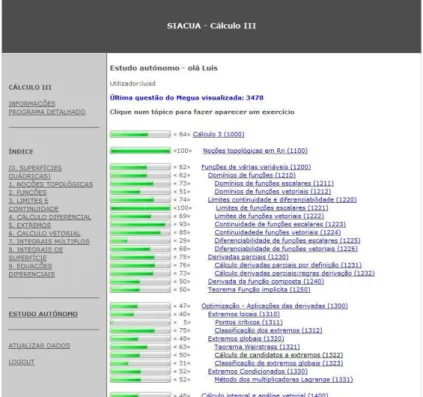Viewport: 423px width, 397px height.
Task: Go to index item 6. Cálculo Vetorial
Action: tap(44, 233)
